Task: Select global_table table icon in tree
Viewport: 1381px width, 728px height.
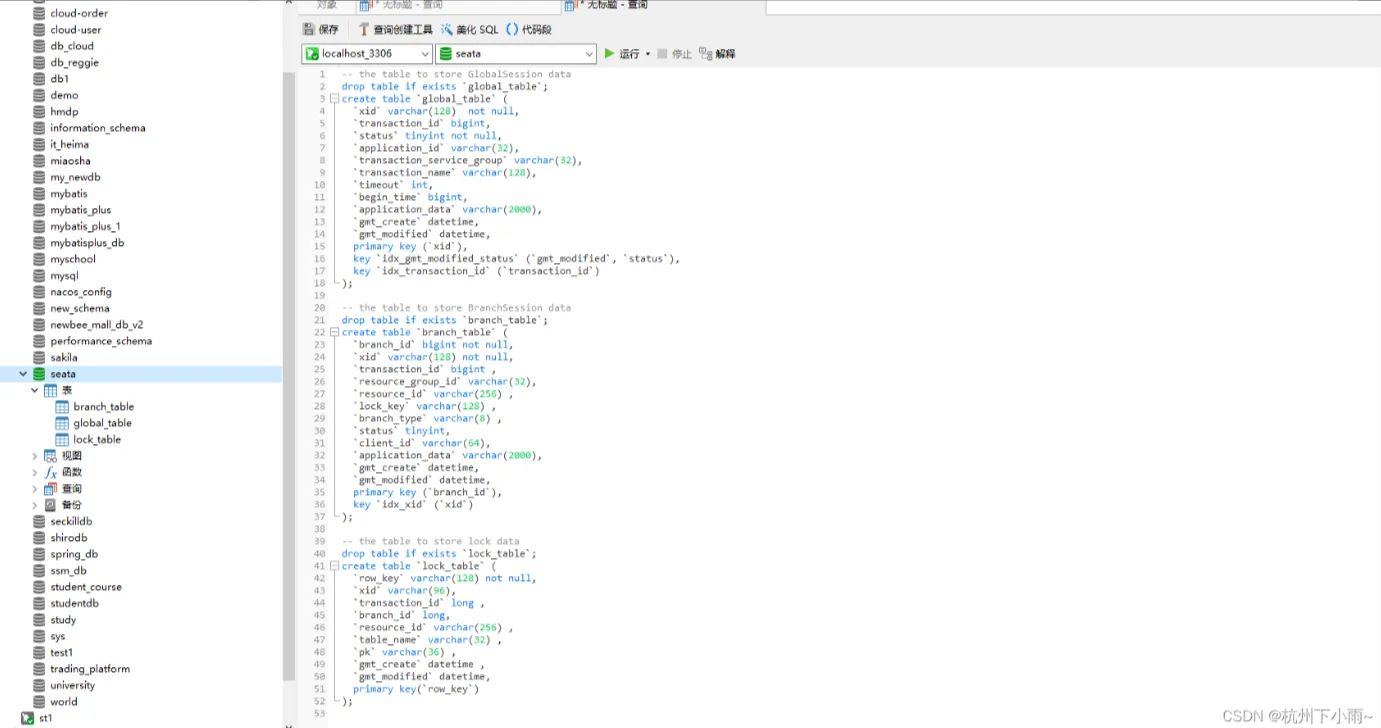Action: point(62,423)
